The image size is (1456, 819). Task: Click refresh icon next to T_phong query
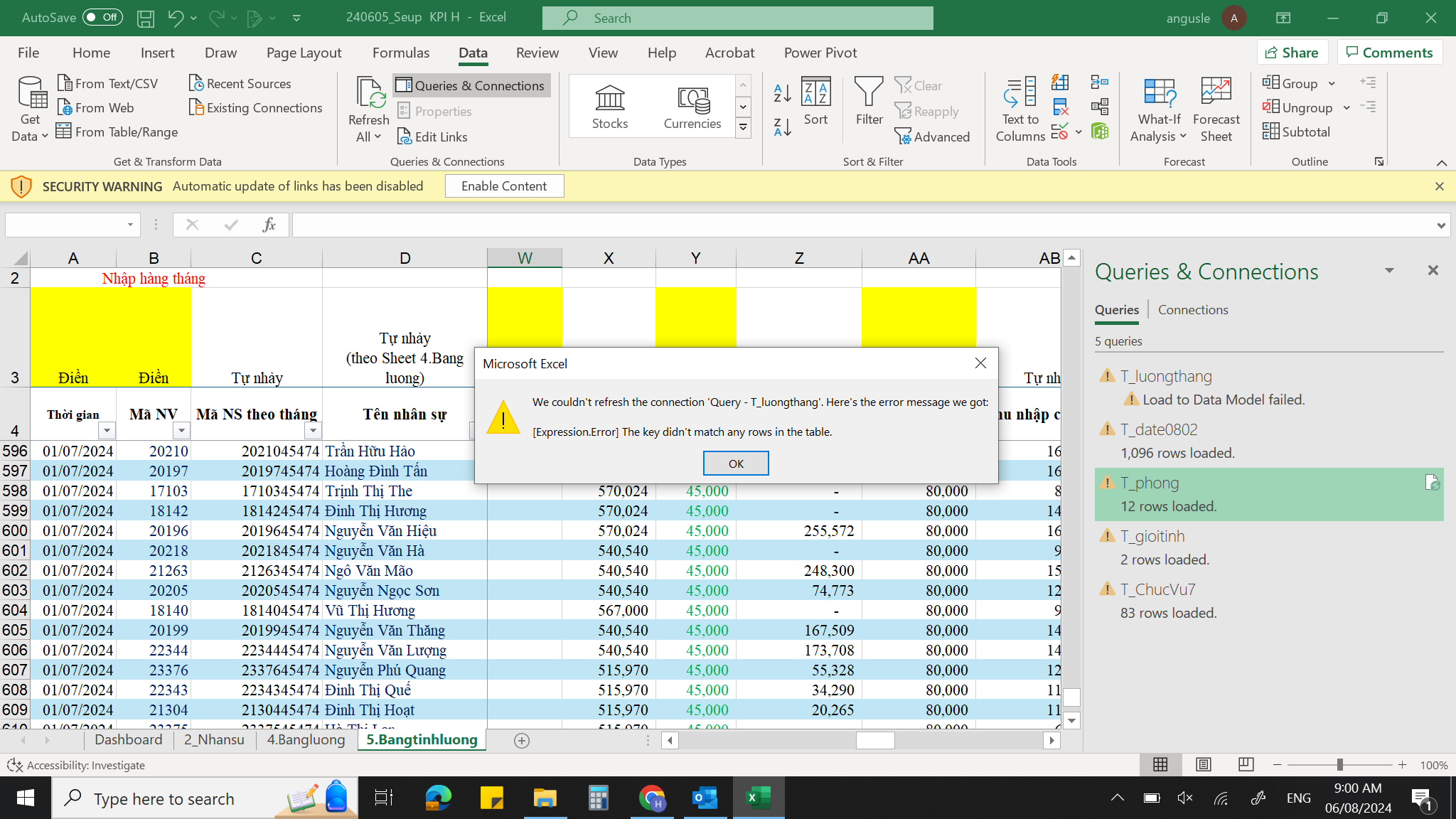point(1432,483)
